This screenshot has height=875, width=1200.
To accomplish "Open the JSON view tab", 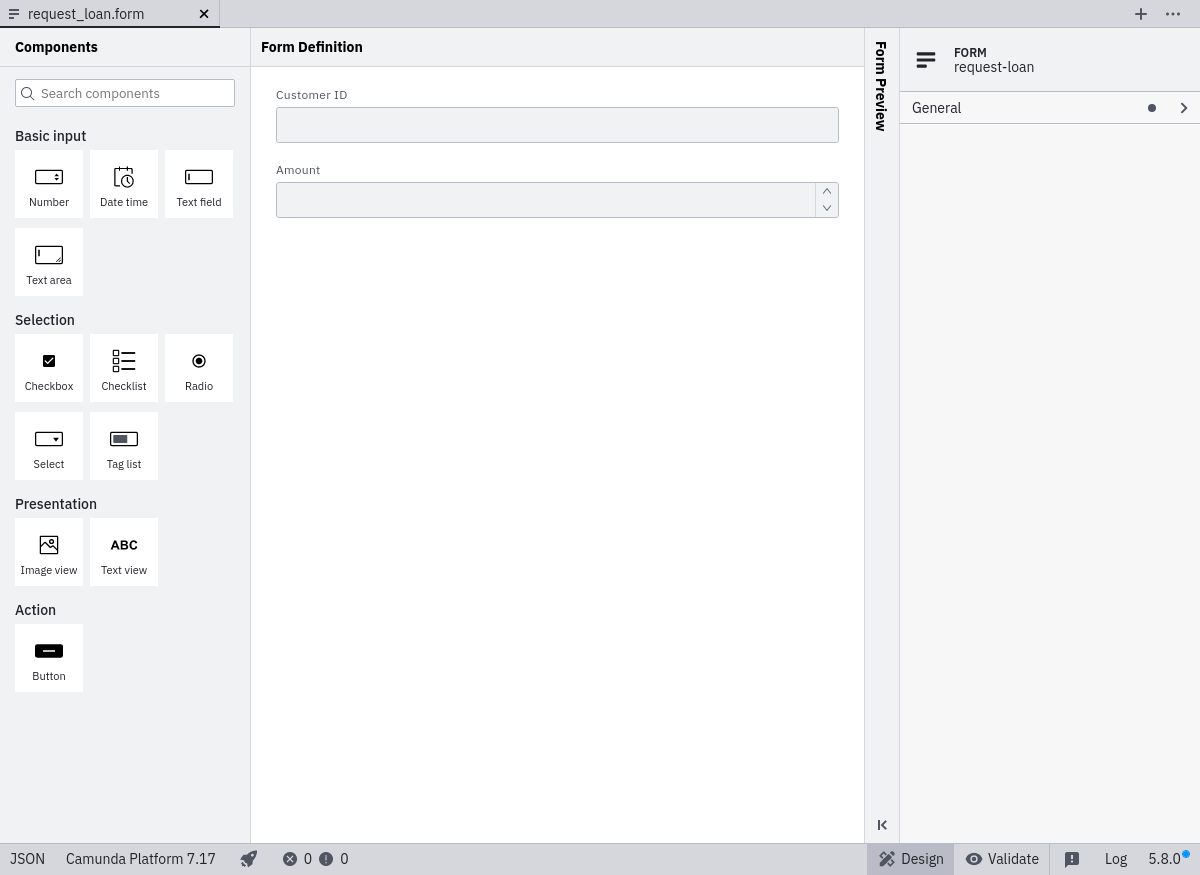I will 27,859.
